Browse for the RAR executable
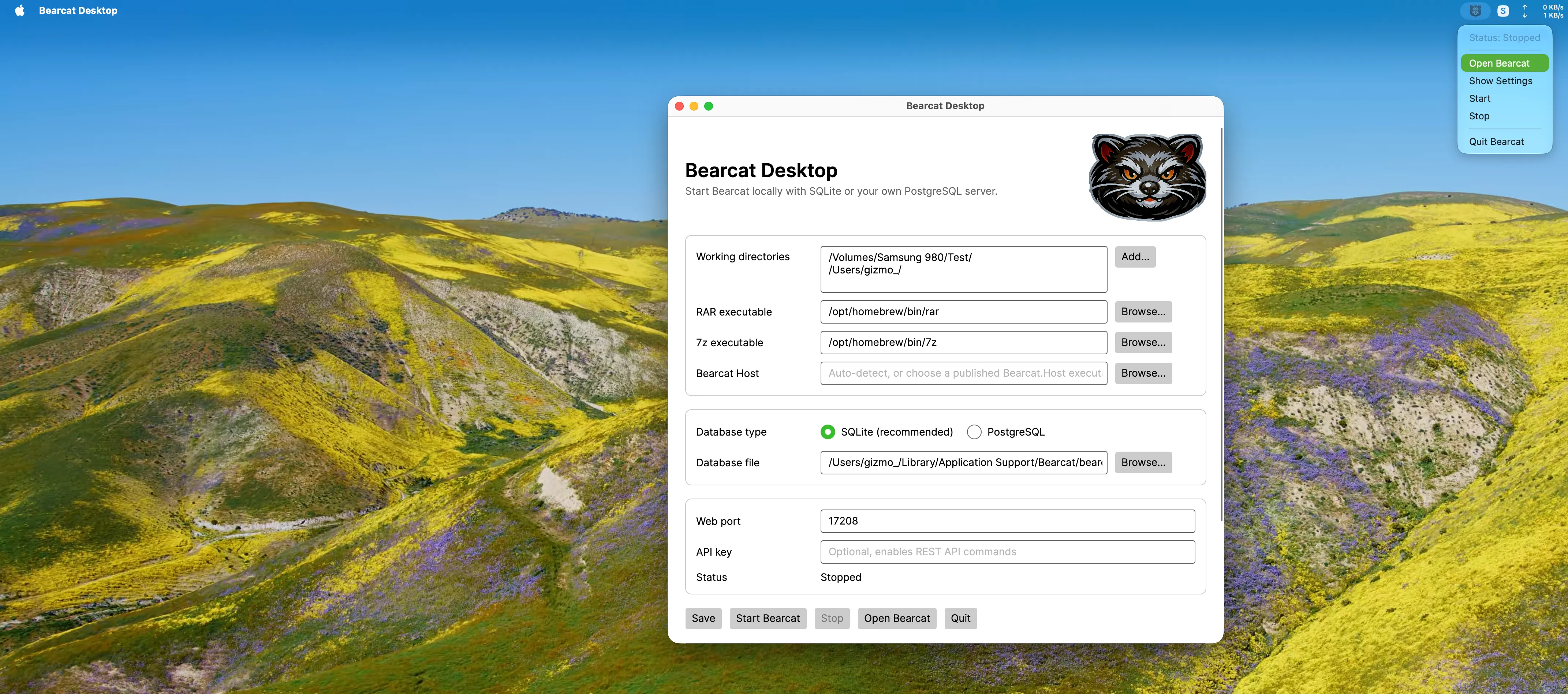 click(x=1143, y=312)
